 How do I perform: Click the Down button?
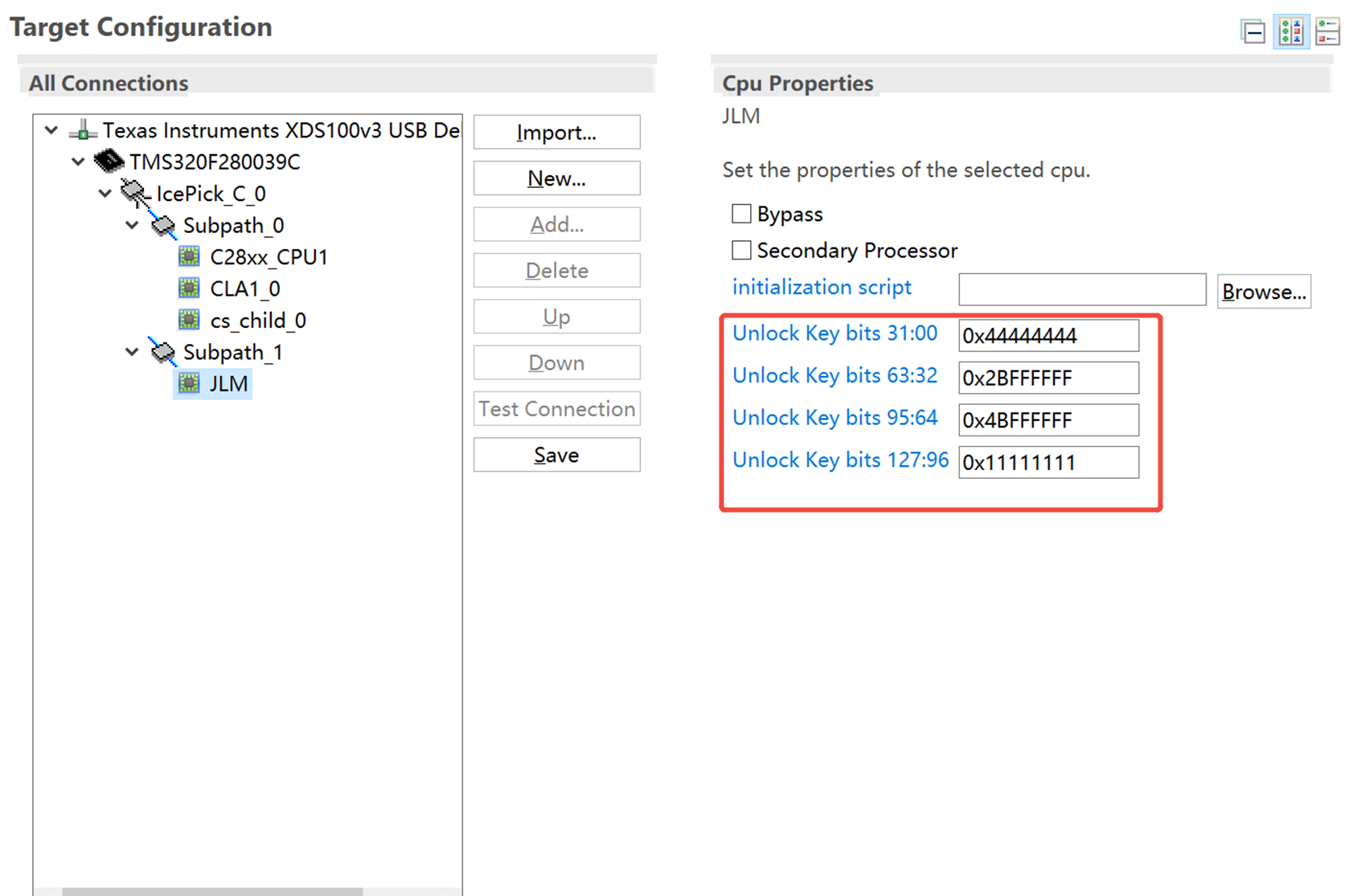[556, 362]
